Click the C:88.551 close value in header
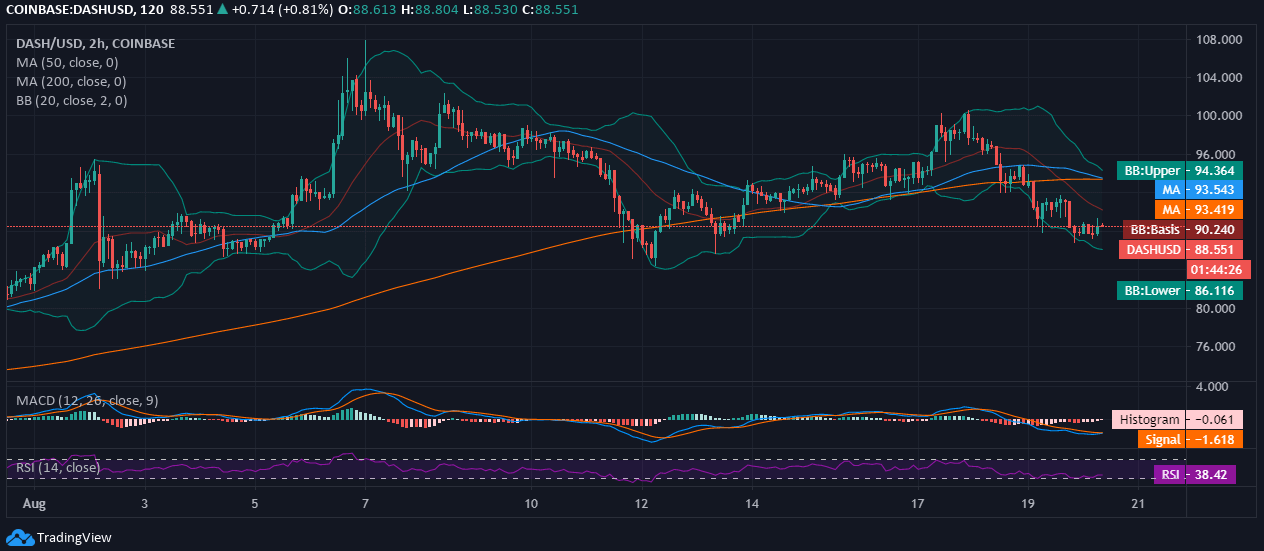 pos(548,9)
